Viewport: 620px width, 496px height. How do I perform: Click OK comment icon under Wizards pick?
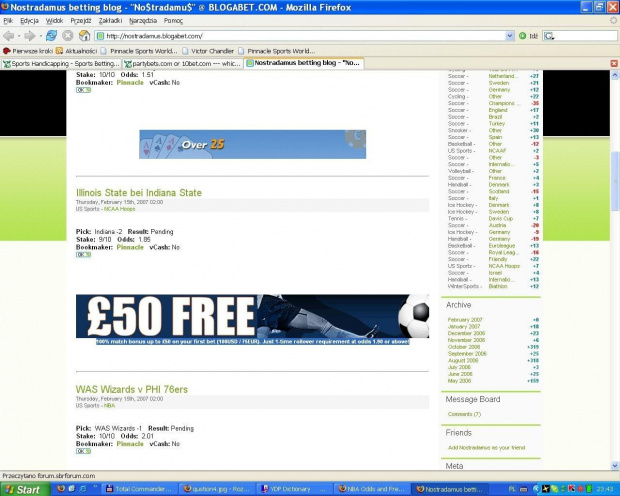coord(83,451)
